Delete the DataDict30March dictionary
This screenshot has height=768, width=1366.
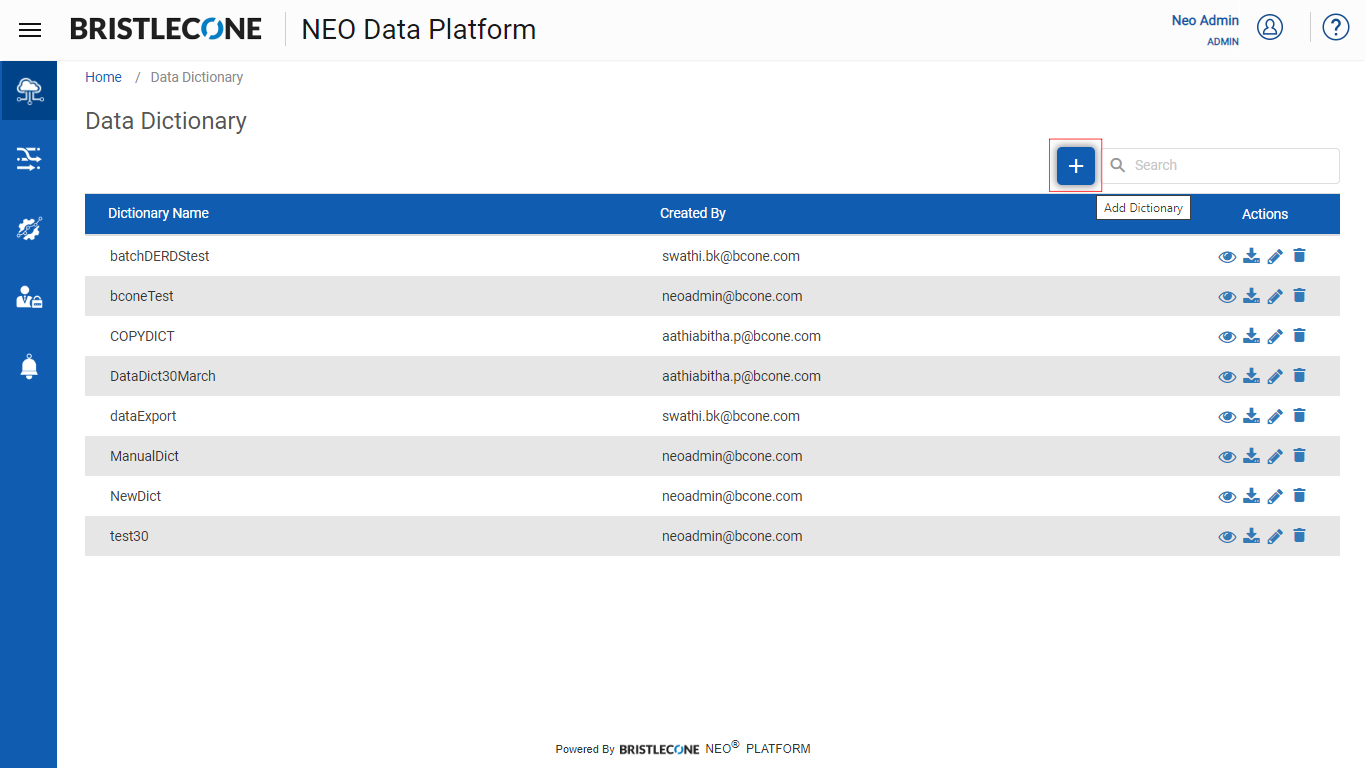tap(1299, 375)
